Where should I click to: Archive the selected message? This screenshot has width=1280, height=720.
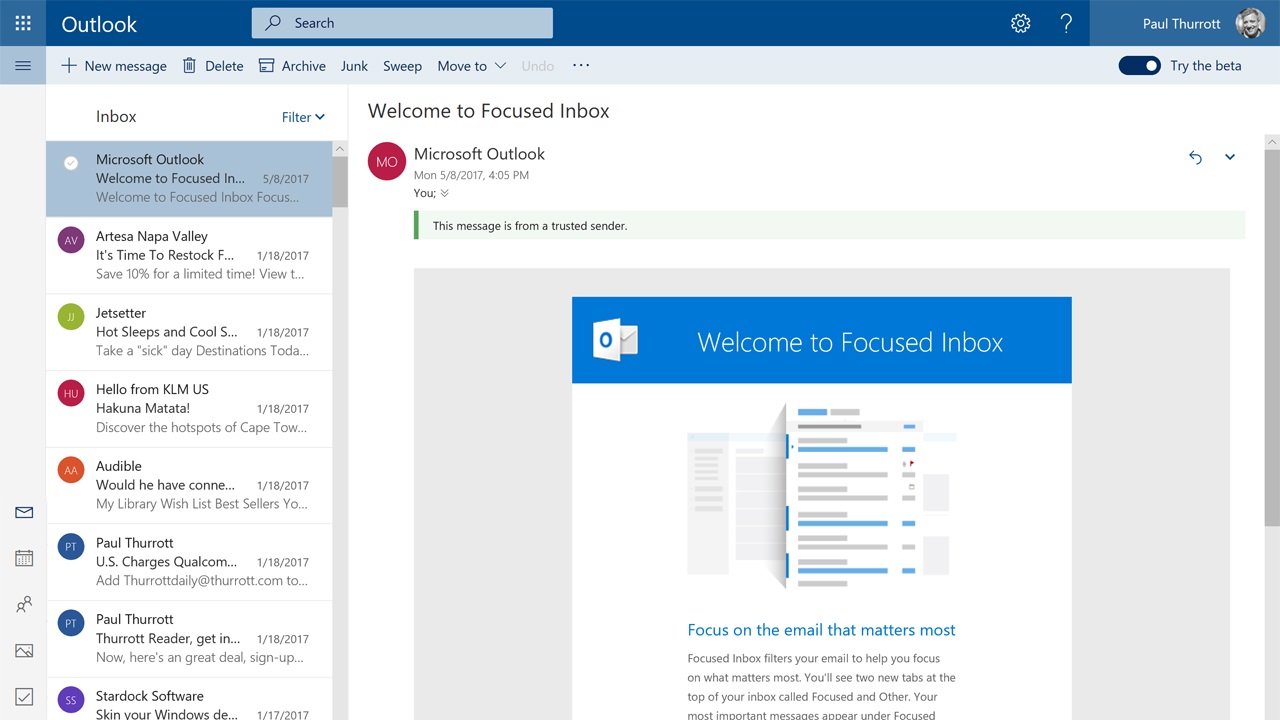point(292,65)
